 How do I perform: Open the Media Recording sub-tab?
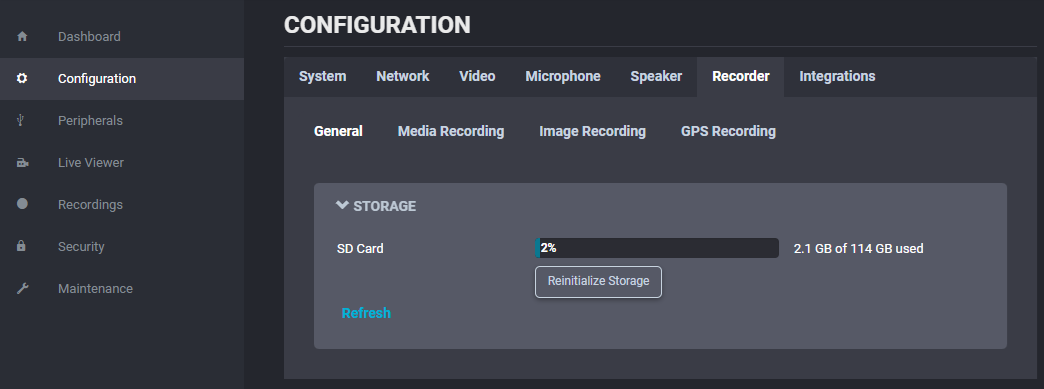pos(451,131)
